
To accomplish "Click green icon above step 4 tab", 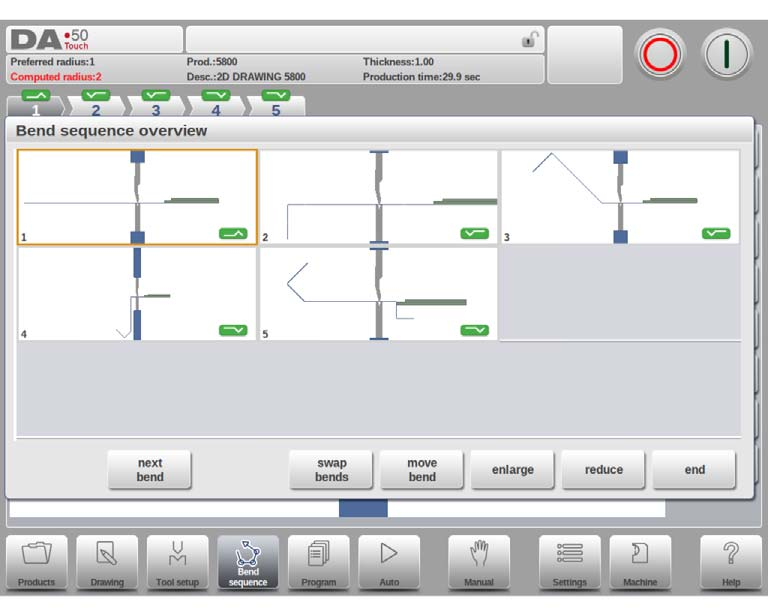I will coord(216,95).
